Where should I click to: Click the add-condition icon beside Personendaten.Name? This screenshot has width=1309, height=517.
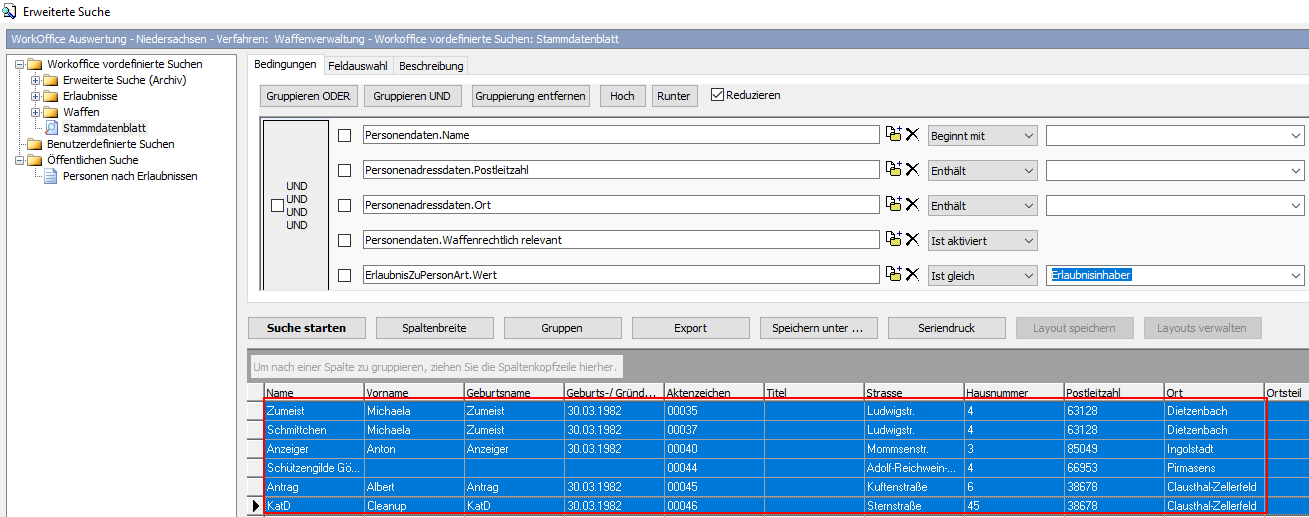click(x=894, y=135)
